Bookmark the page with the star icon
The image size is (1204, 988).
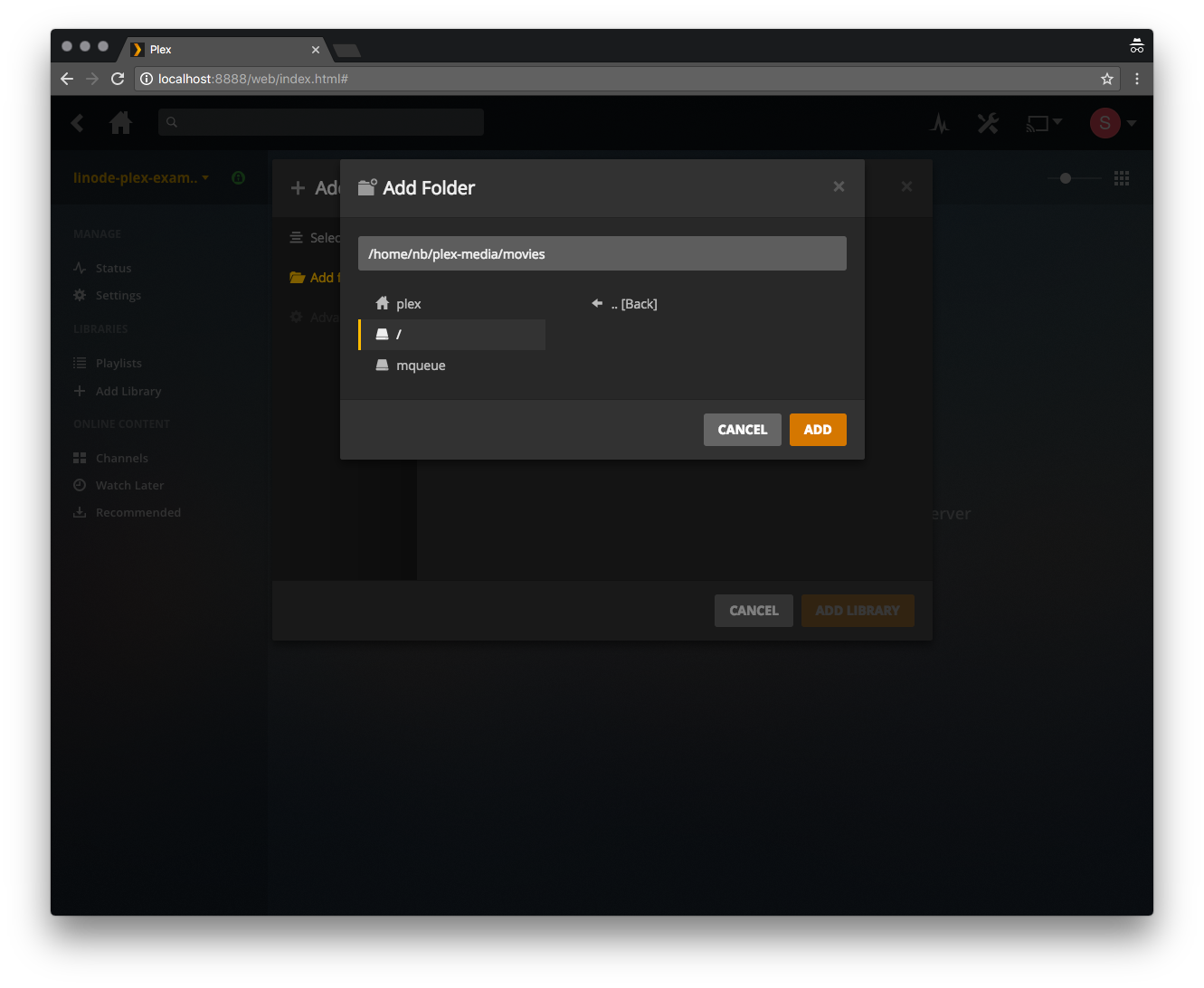(1106, 79)
